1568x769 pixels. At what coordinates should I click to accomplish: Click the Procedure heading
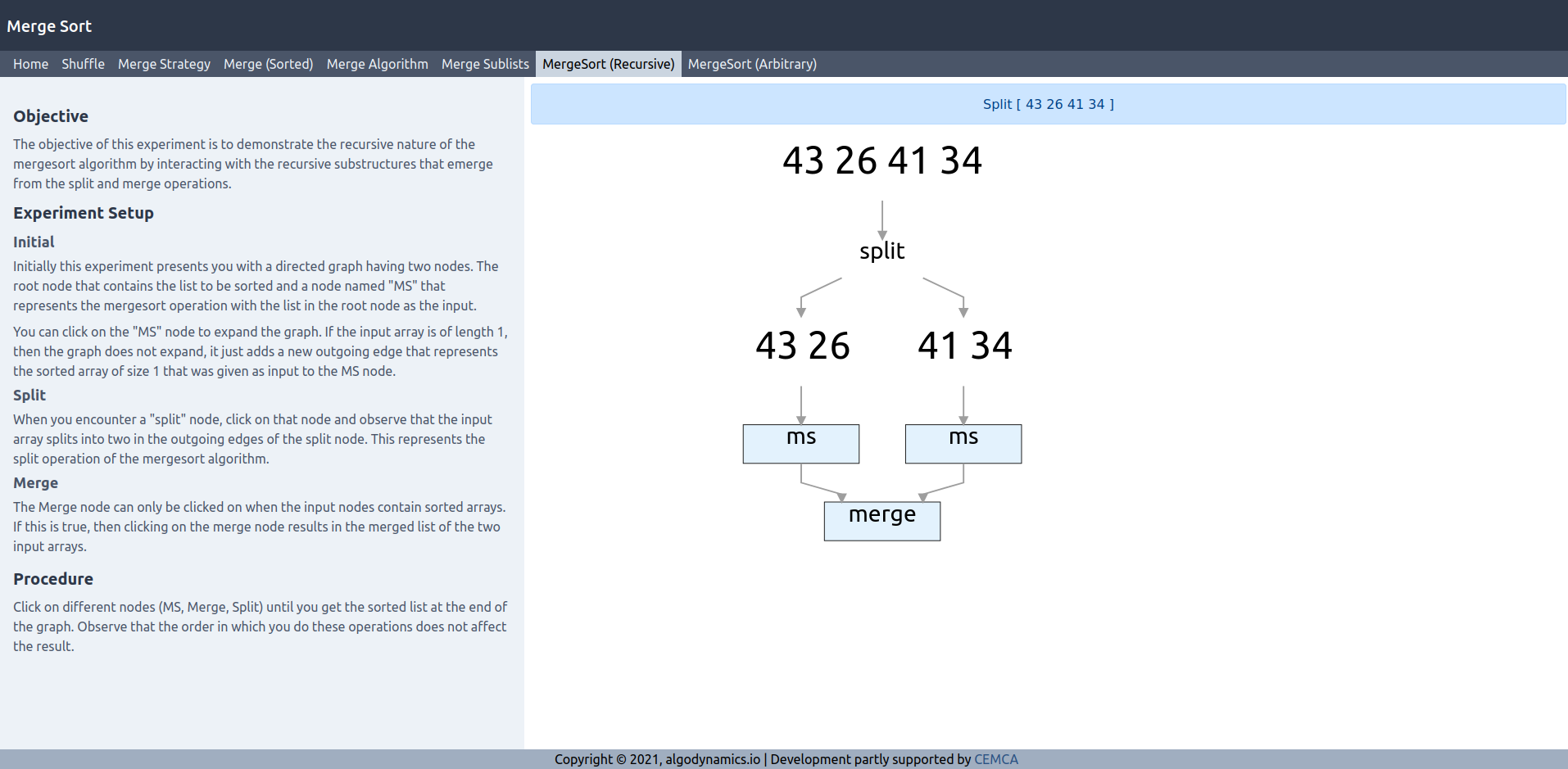[x=53, y=579]
